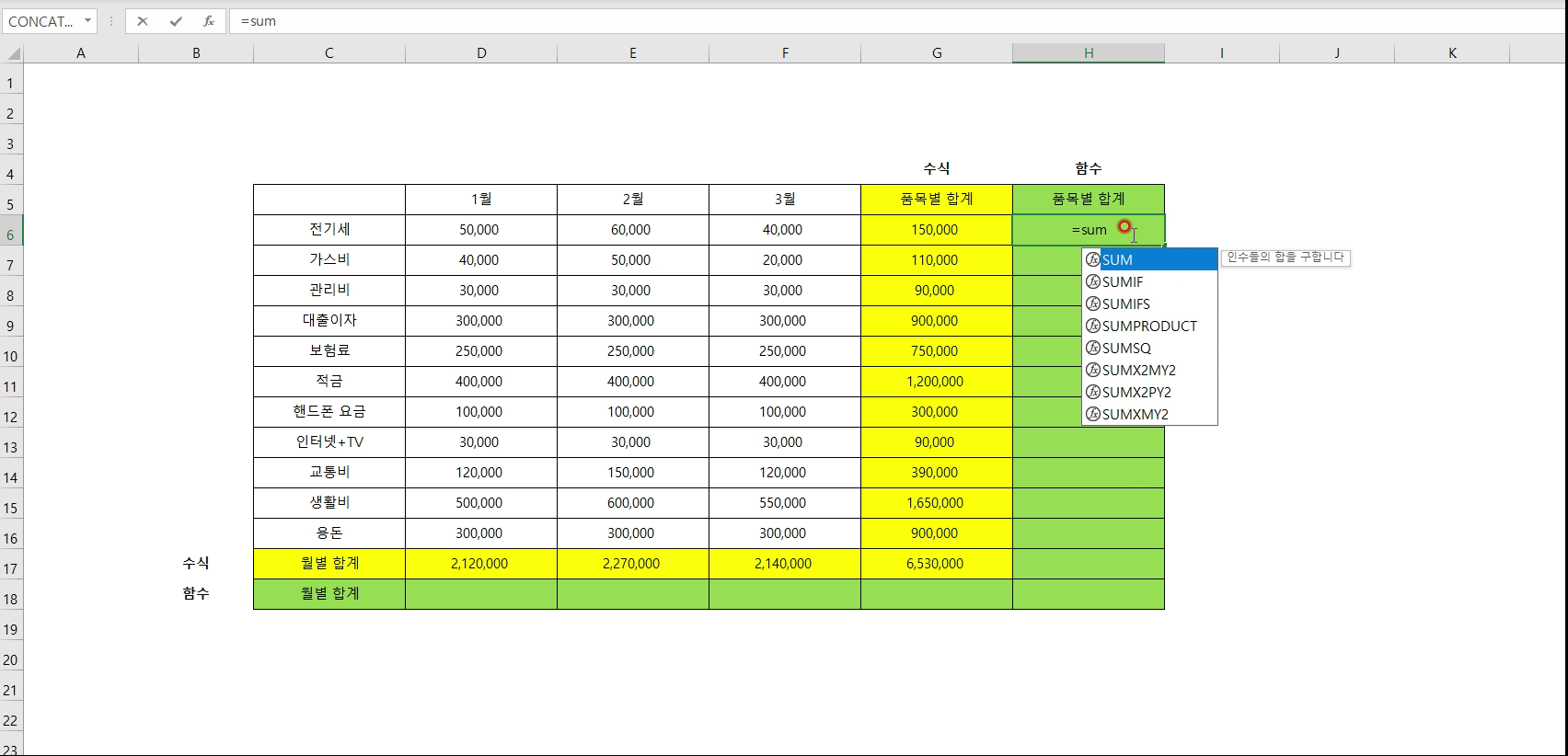Click the 함수 label in column B

tap(196, 594)
